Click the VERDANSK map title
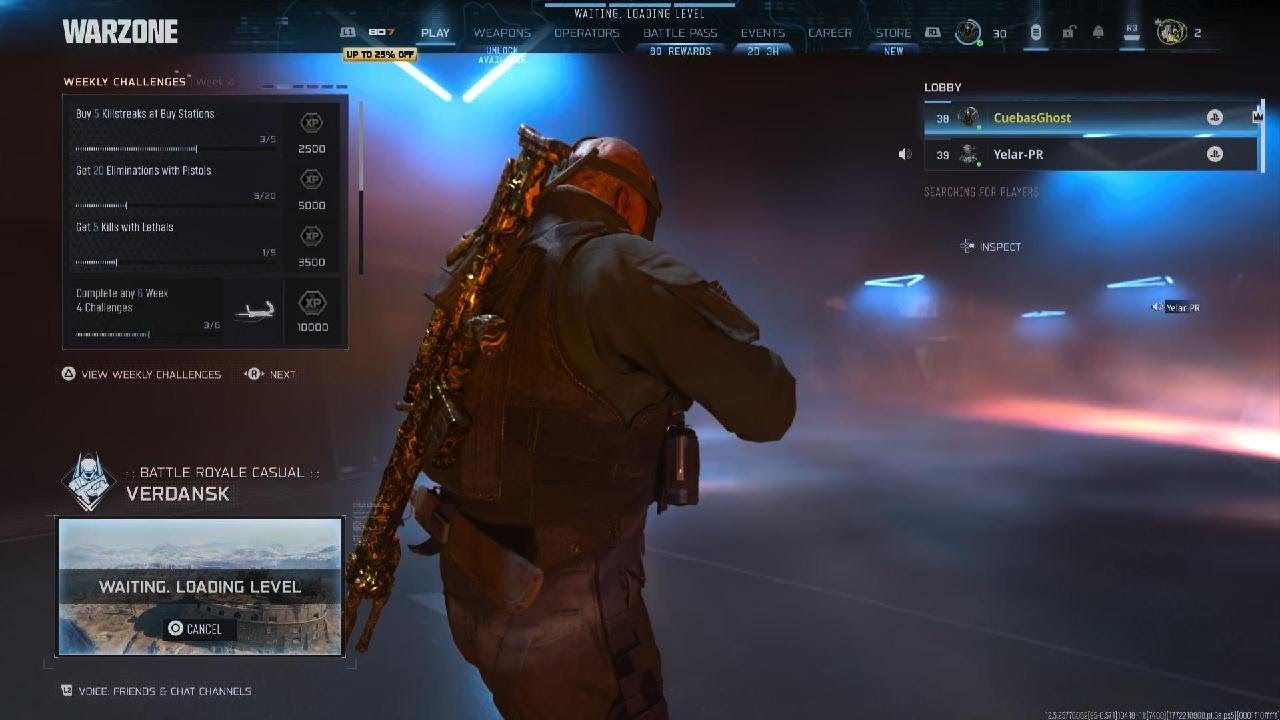 click(177, 494)
